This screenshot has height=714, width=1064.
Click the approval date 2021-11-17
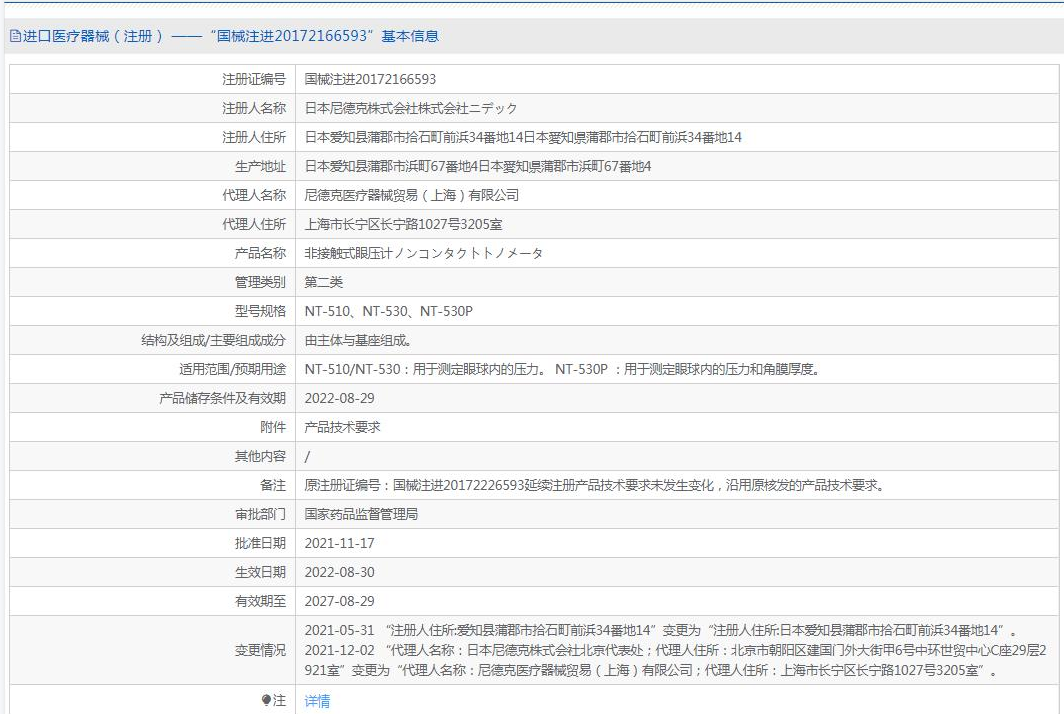click(339, 543)
